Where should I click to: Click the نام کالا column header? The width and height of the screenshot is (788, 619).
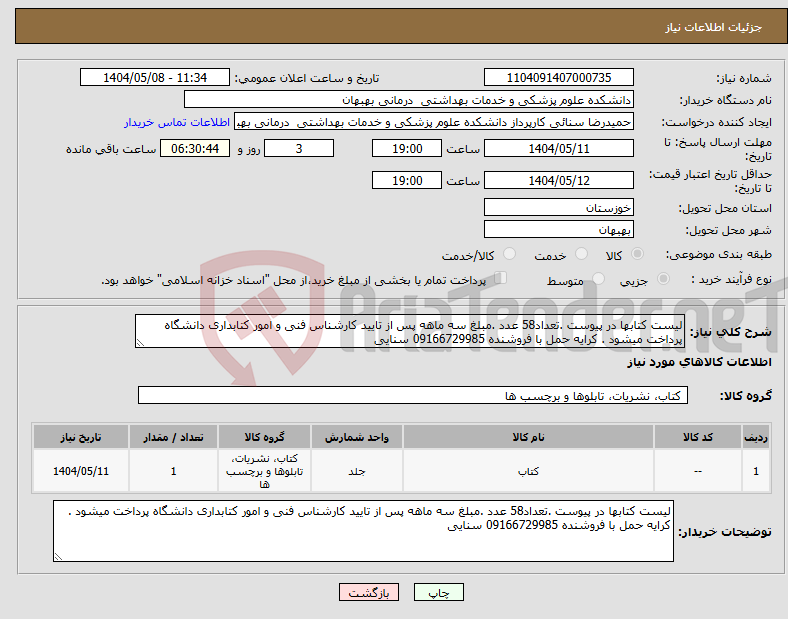[528, 437]
